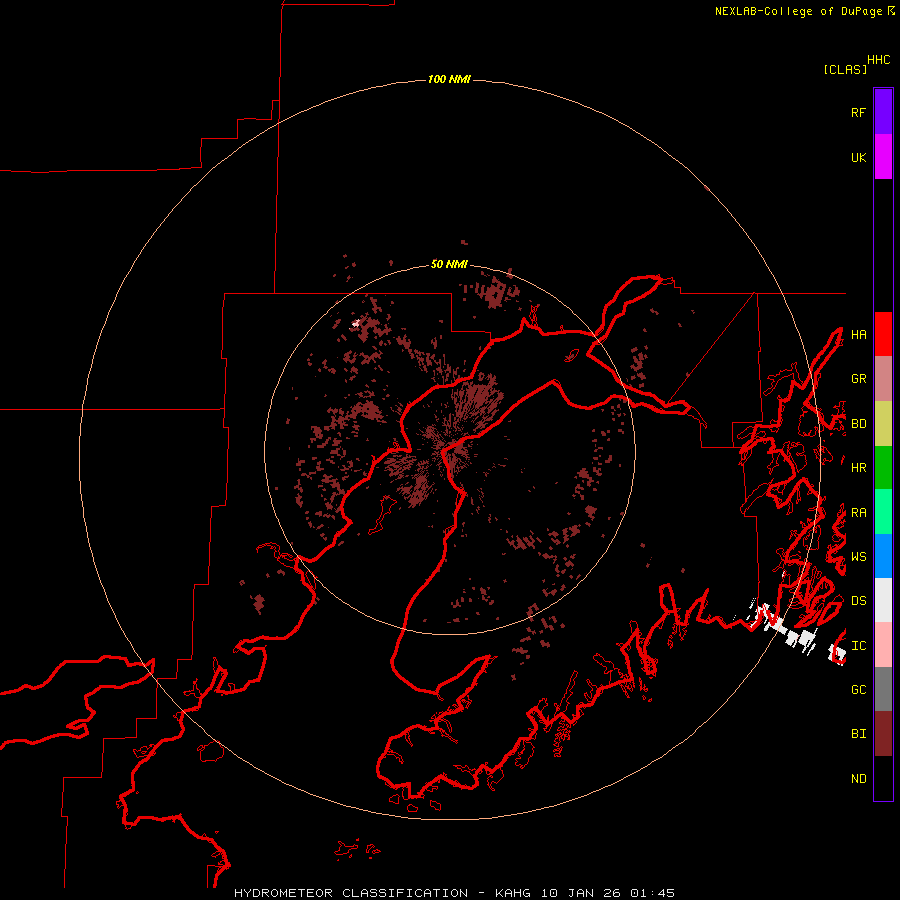This screenshot has width=900, height=900.
Task: Click the BI legend label
Action: (858, 734)
